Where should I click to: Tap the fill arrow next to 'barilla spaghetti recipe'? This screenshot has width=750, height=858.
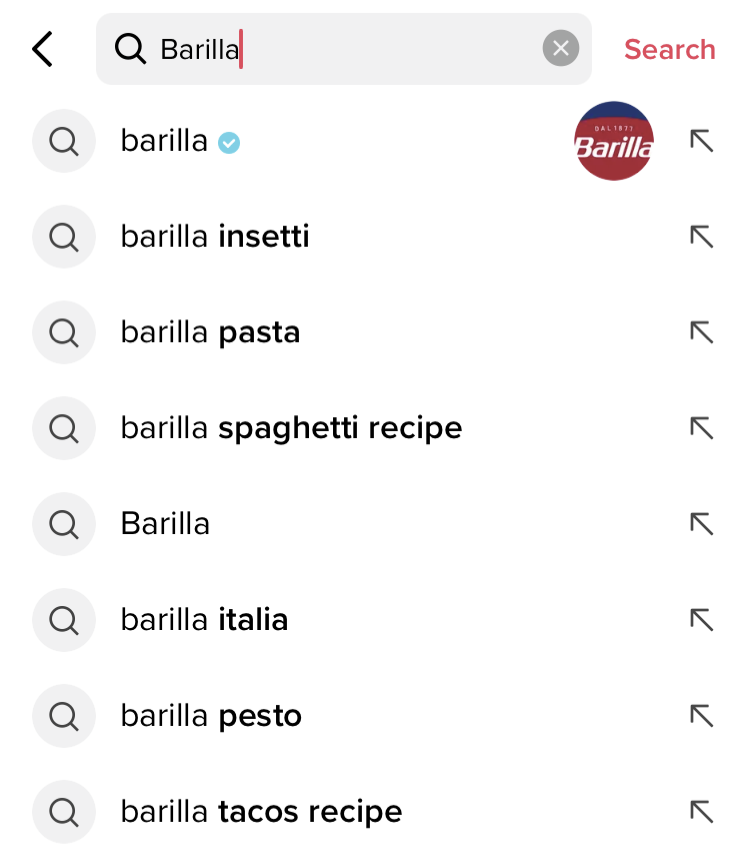click(x=702, y=429)
